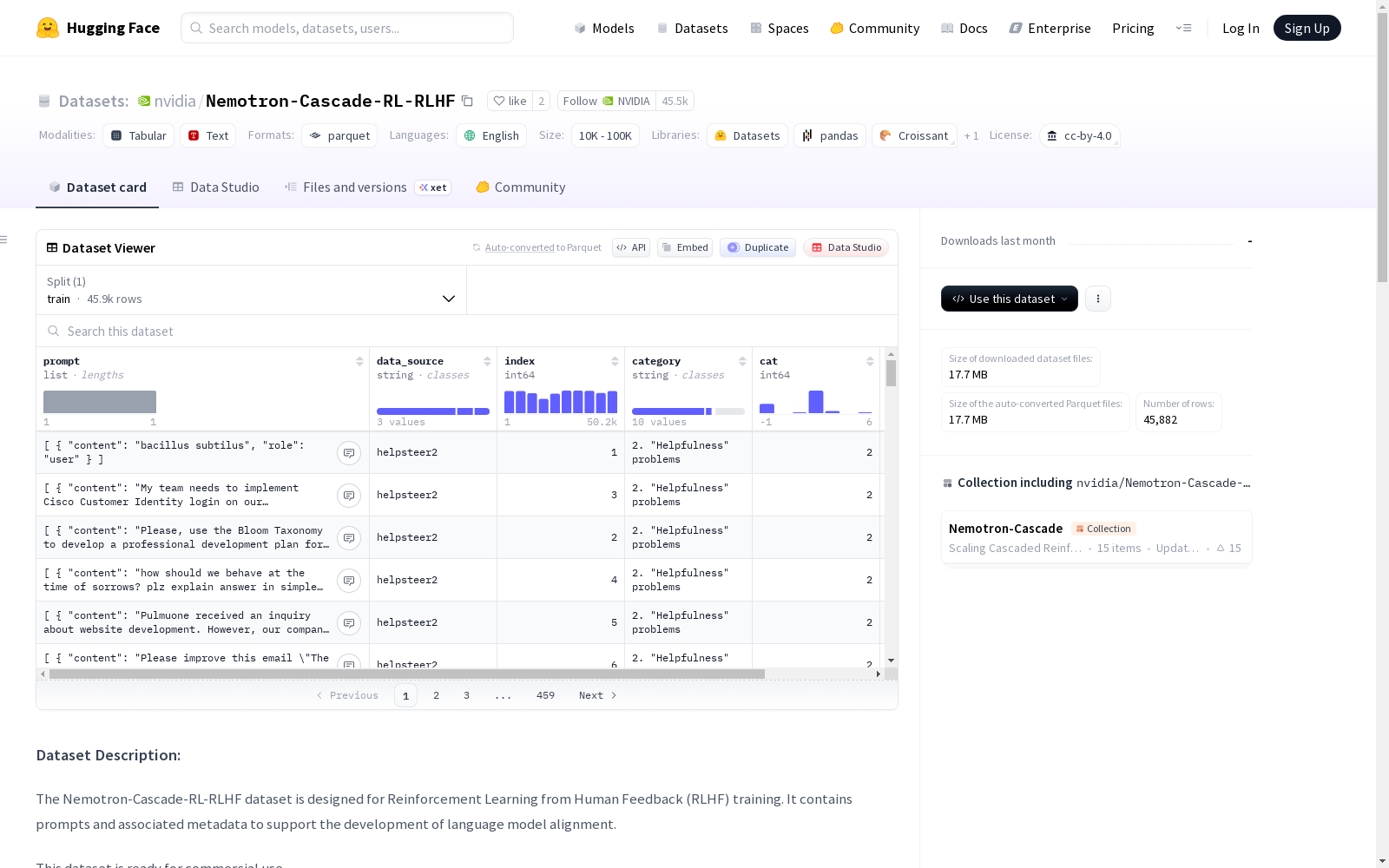Open Data Studio from the viewer header
The height and width of the screenshot is (868, 1389).
(846, 247)
